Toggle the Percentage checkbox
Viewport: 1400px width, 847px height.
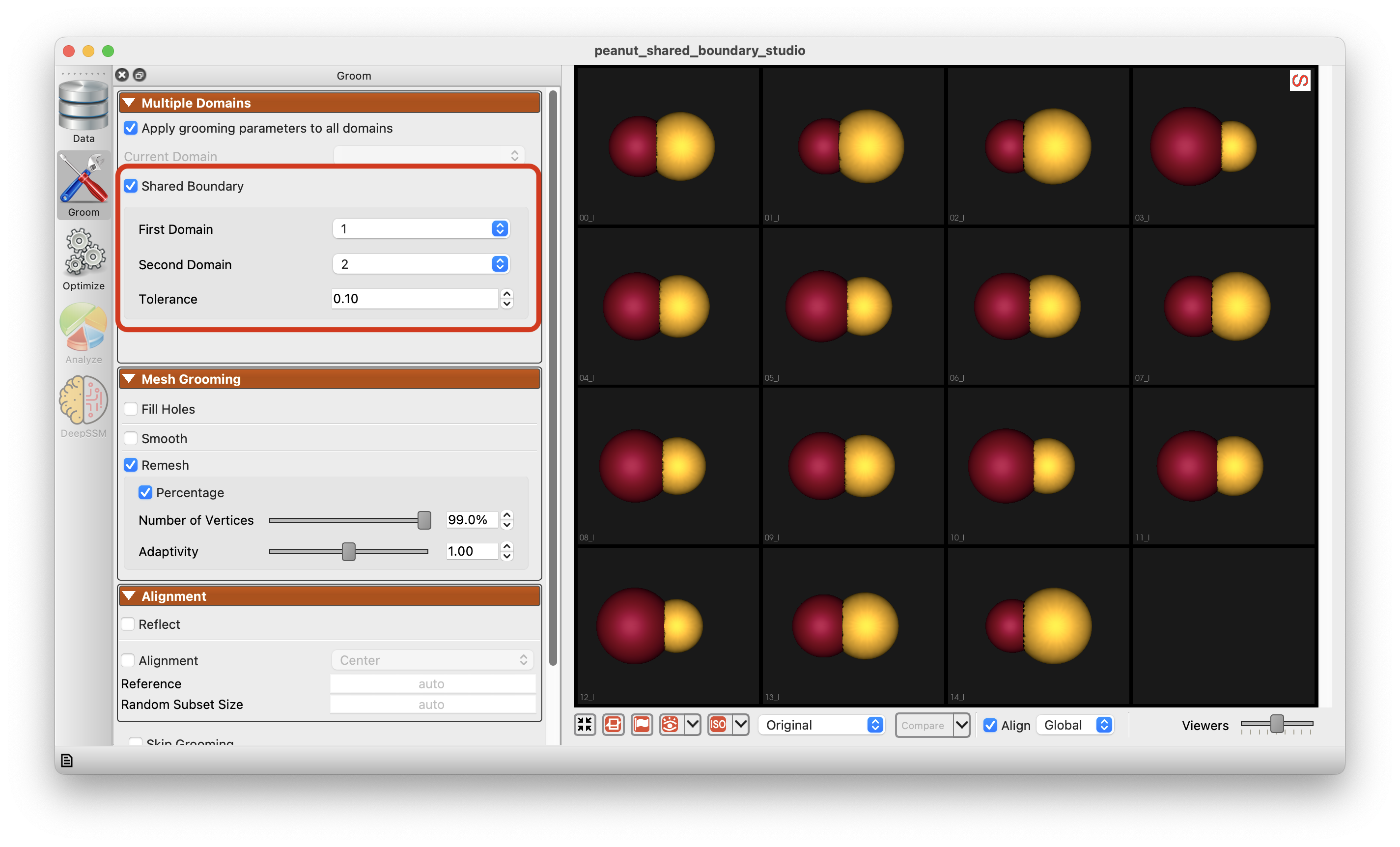click(x=145, y=492)
